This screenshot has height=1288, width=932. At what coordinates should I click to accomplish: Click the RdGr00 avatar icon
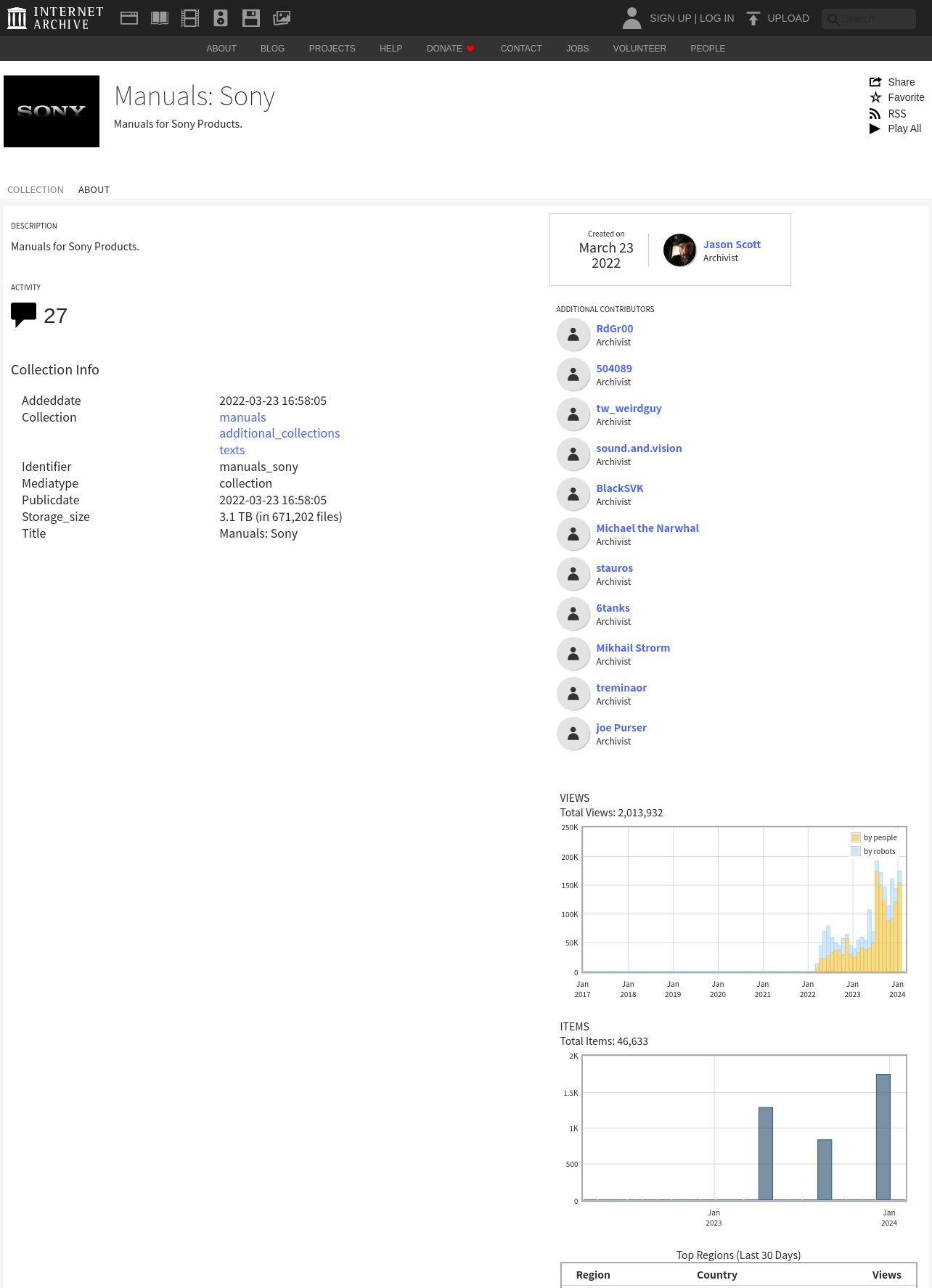coord(573,335)
